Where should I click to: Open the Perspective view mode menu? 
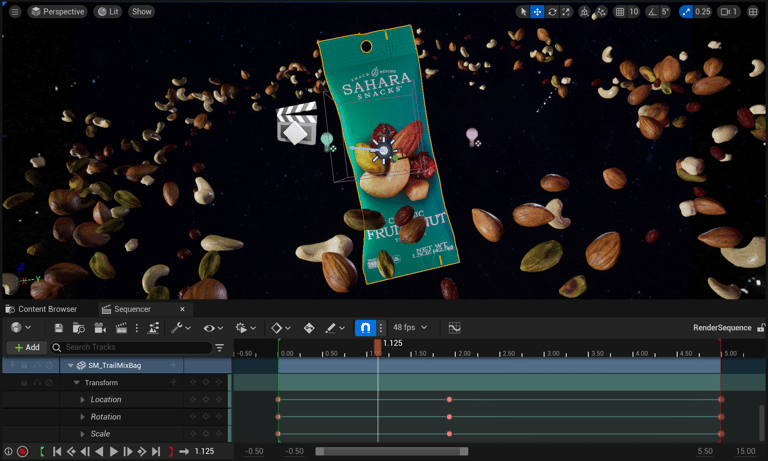57,12
